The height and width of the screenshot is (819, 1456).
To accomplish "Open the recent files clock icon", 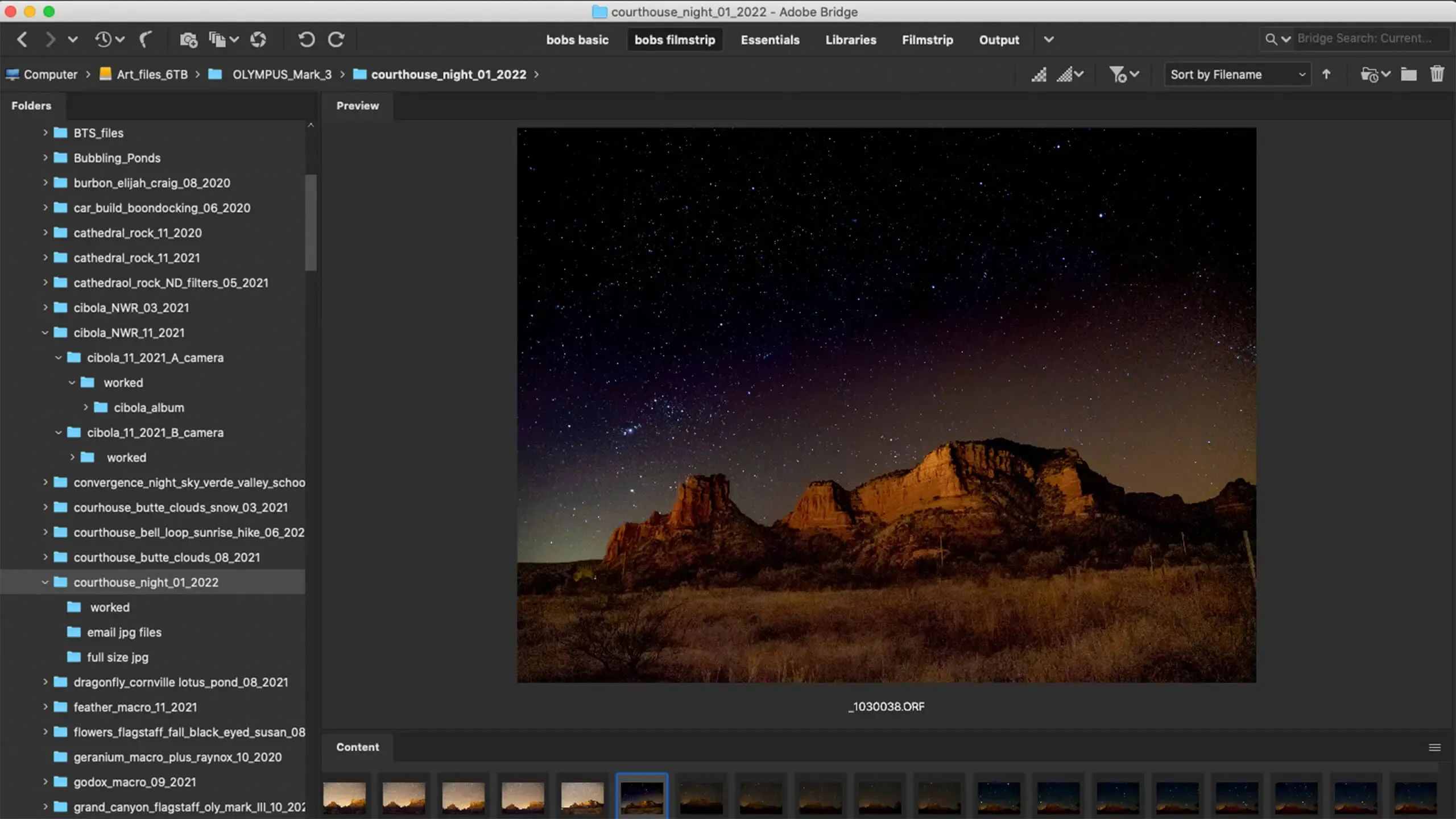I will 103,39.
